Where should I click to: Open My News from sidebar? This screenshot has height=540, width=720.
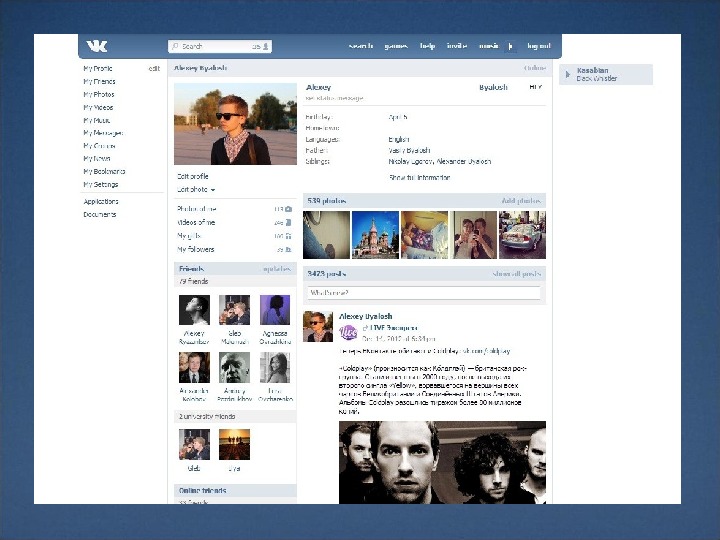pyautogui.click(x=96, y=158)
